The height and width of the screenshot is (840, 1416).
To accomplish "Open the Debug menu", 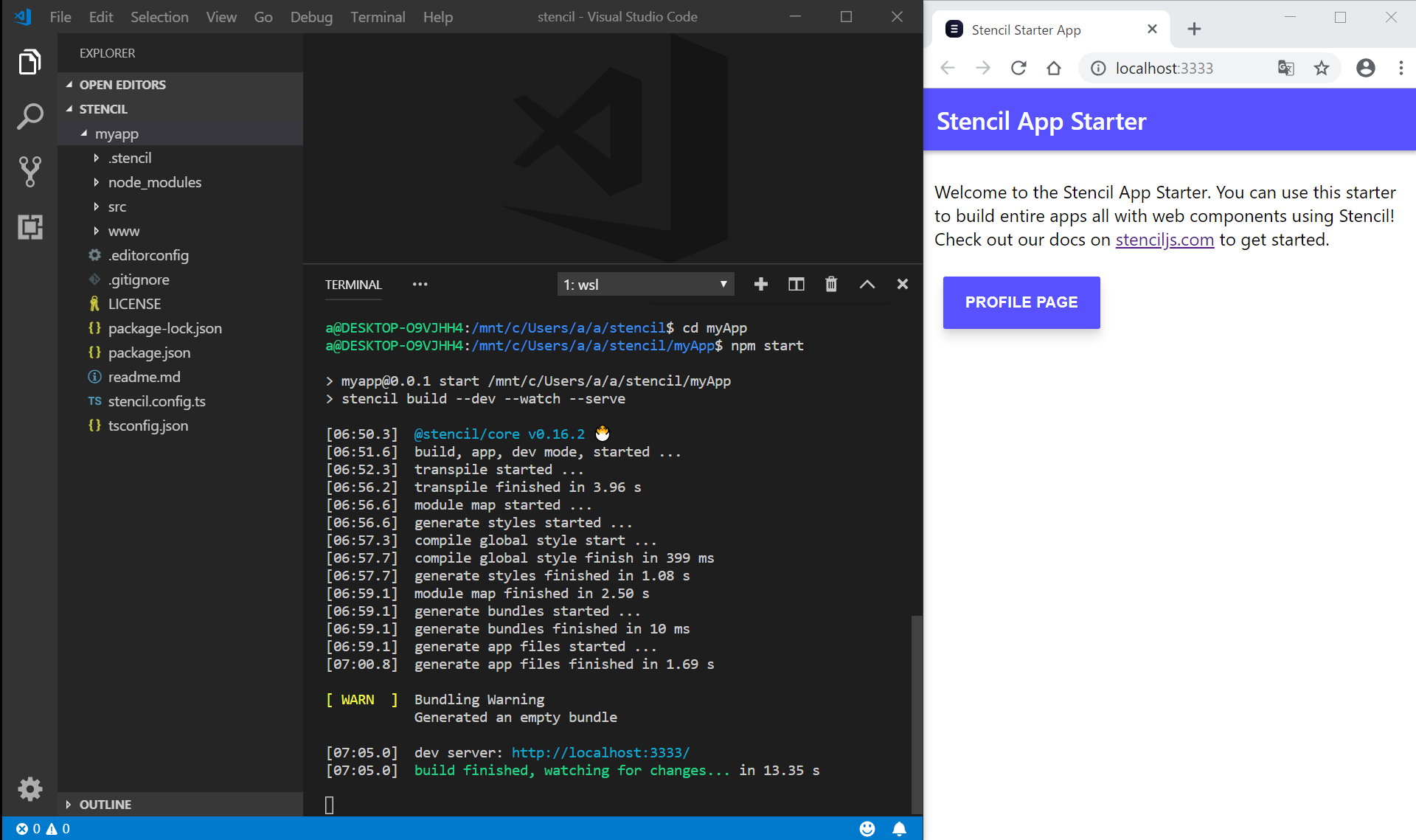I will pyautogui.click(x=311, y=16).
